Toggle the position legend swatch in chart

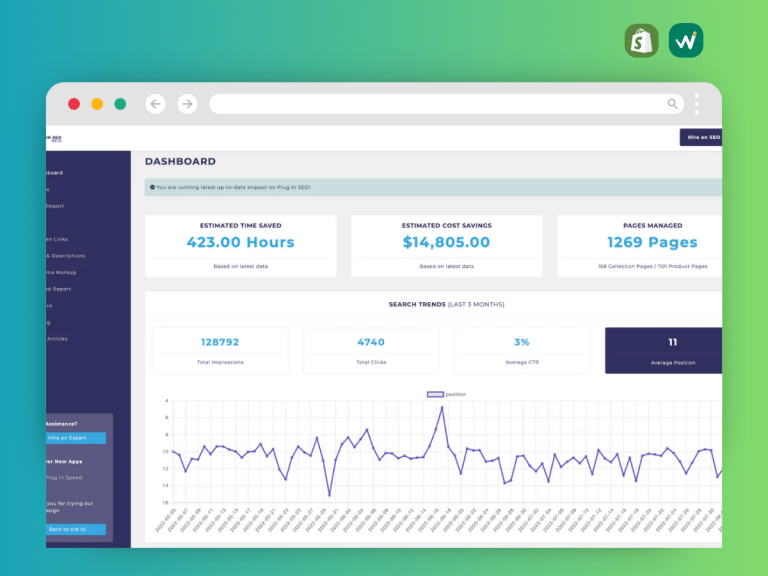coord(435,394)
